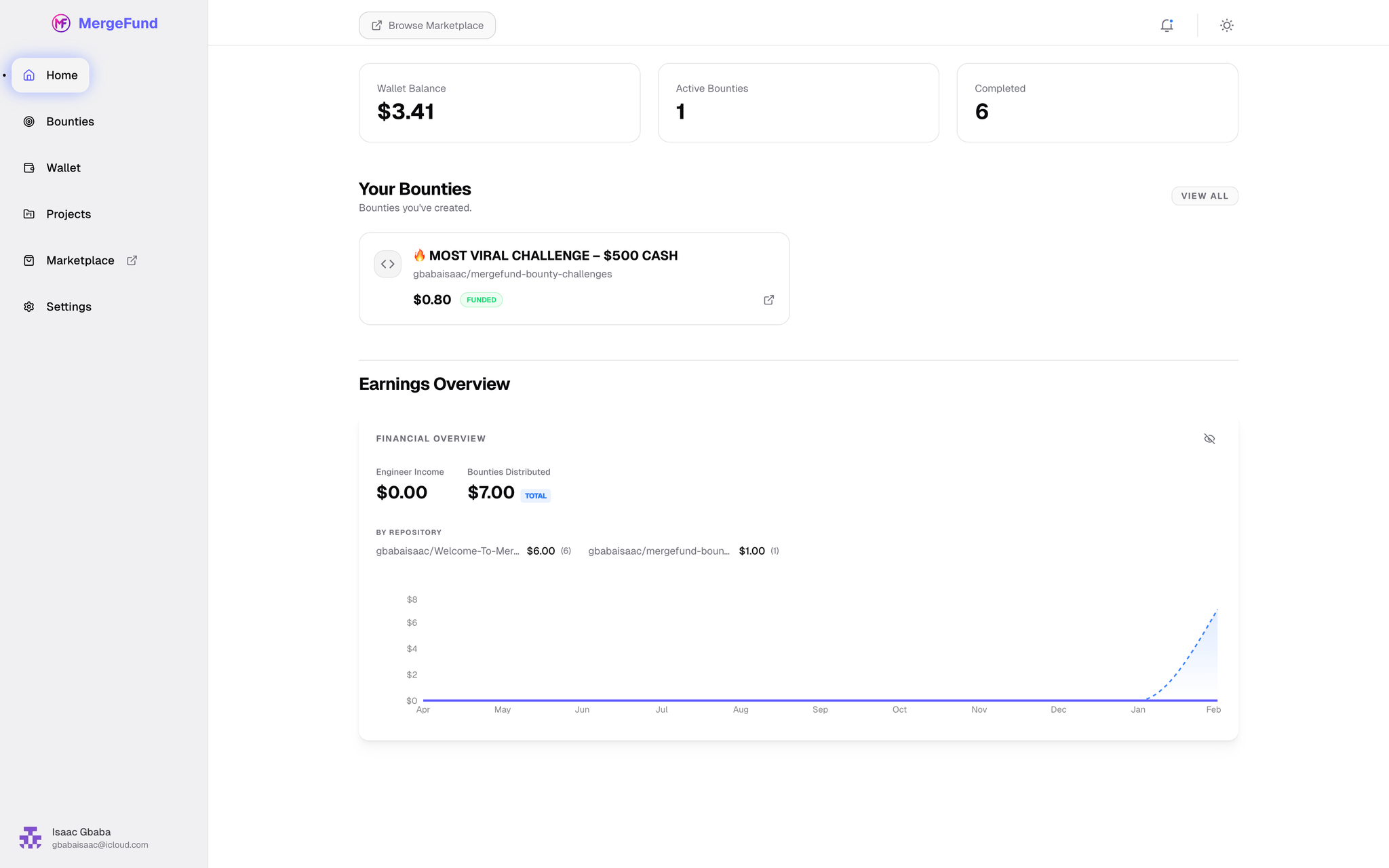
Task: Open the notification bell
Action: point(1167,25)
